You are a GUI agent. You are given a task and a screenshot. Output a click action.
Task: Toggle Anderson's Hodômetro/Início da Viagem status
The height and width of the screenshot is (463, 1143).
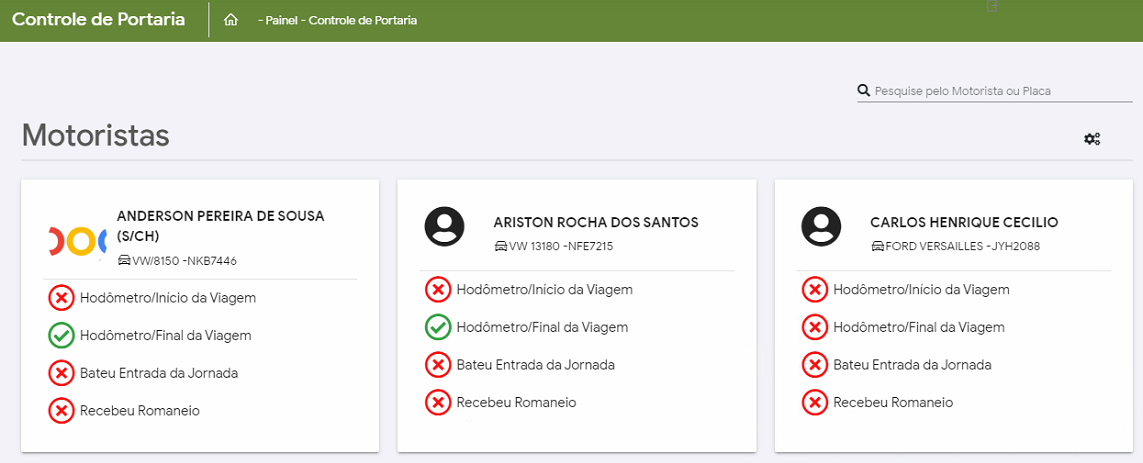click(x=61, y=298)
